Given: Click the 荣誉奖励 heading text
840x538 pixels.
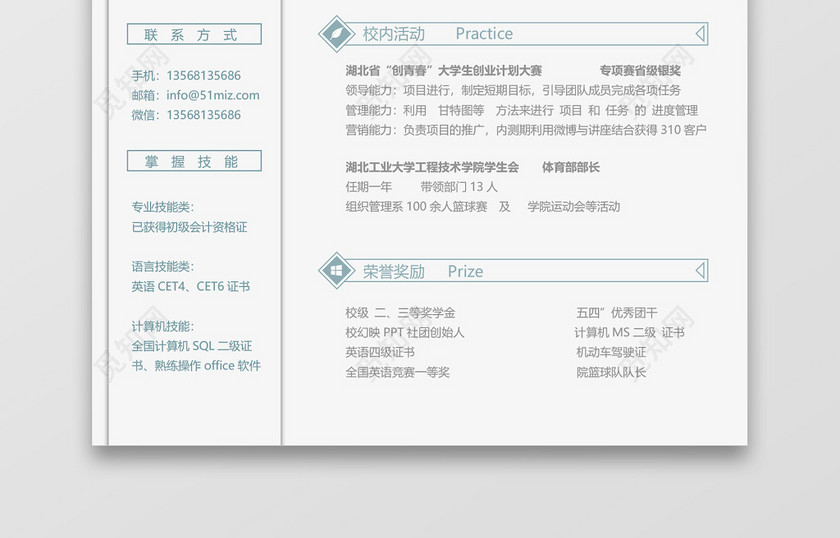Looking at the screenshot, I should pyautogui.click(x=394, y=271).
